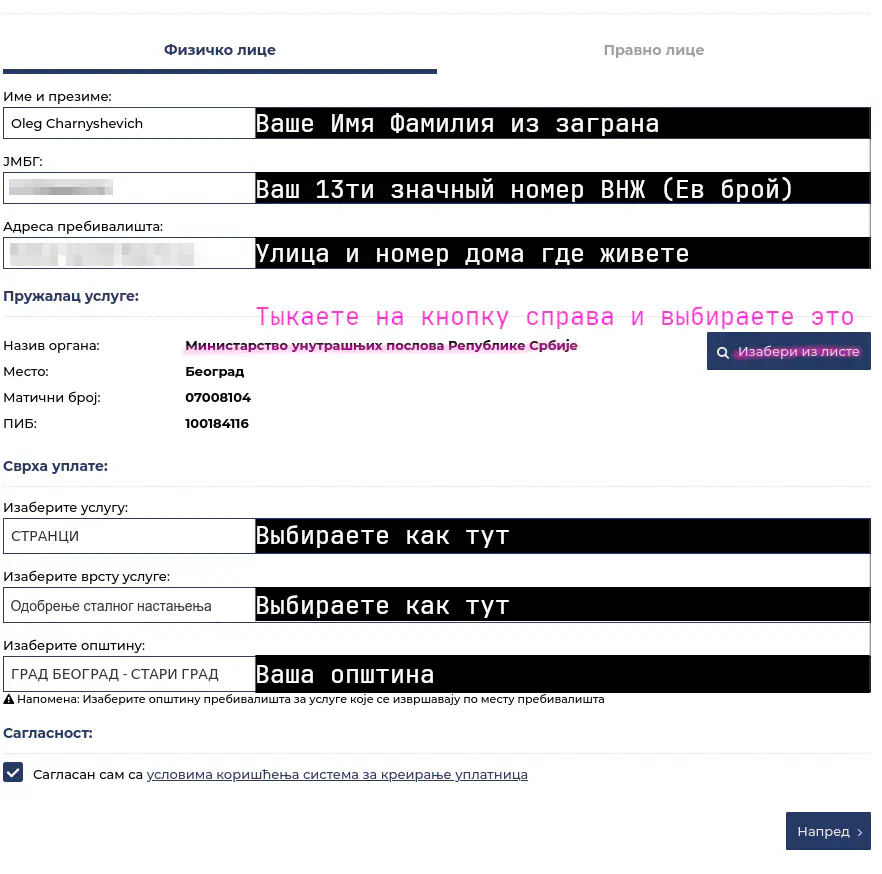Click the warning triangle icon beside Напомена
Image resolution: width=882 pixels, height=874 pixels.
click(x=9, y=700)
